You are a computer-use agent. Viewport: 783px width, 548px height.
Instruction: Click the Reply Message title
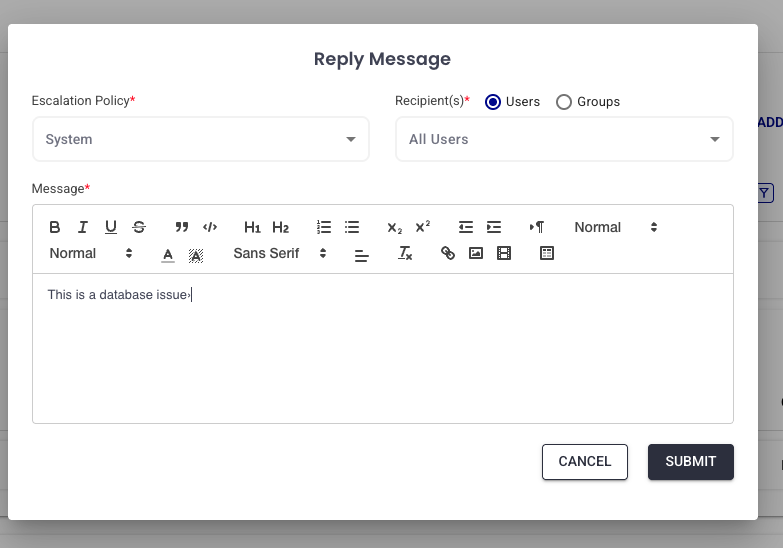382,59
